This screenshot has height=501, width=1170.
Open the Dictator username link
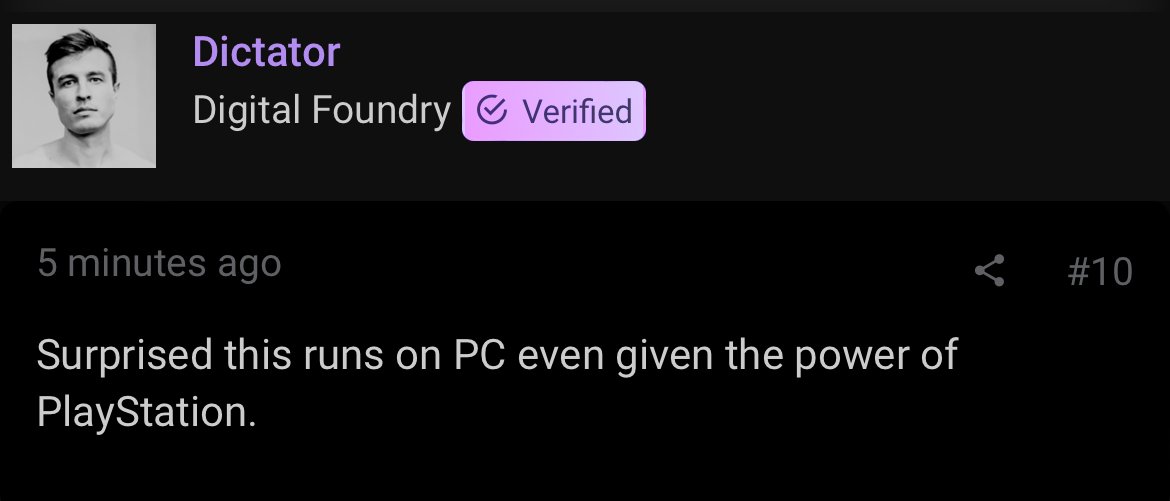click(x=266, y=51)
